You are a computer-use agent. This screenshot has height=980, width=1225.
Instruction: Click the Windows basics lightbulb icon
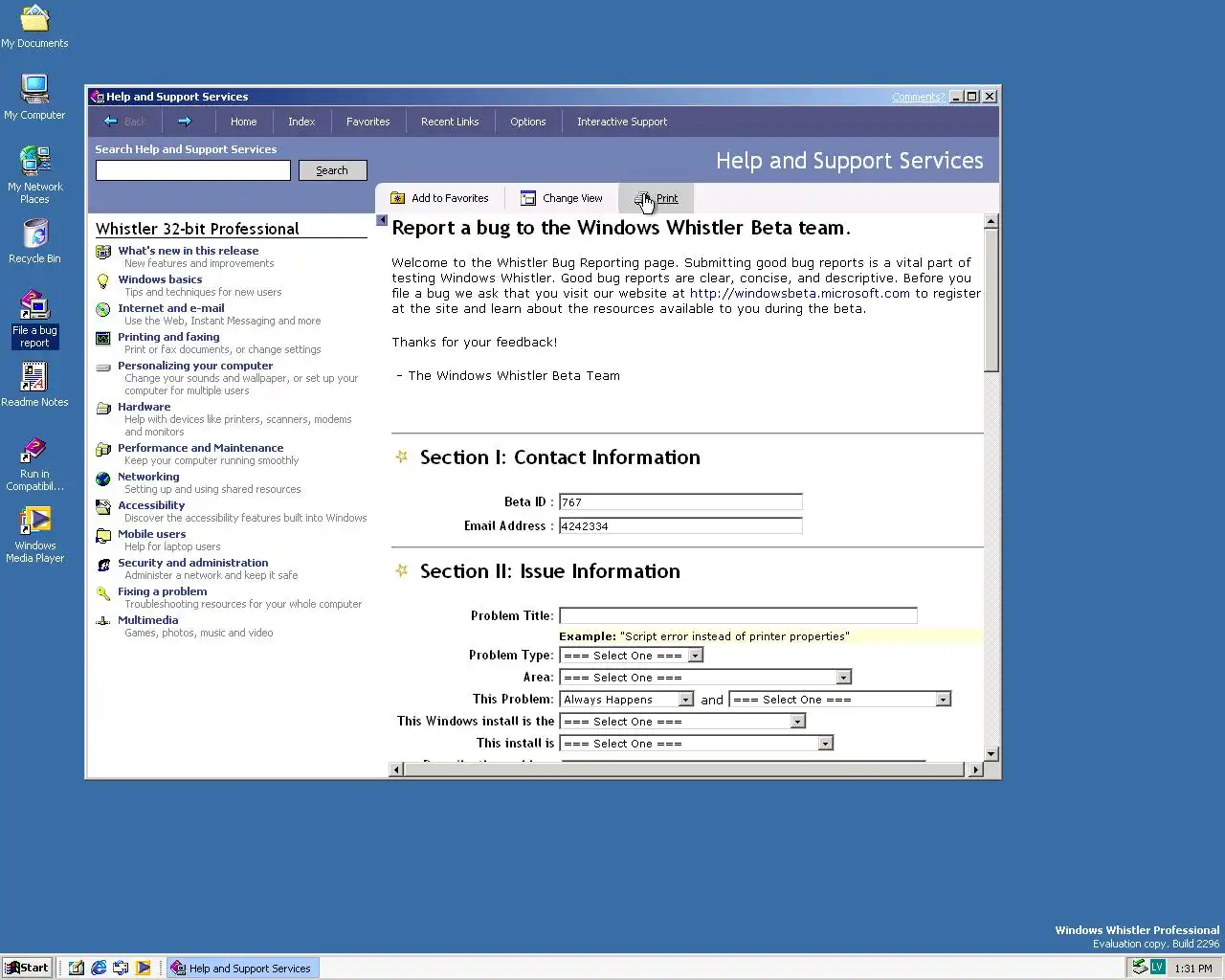tap(103, 280)
